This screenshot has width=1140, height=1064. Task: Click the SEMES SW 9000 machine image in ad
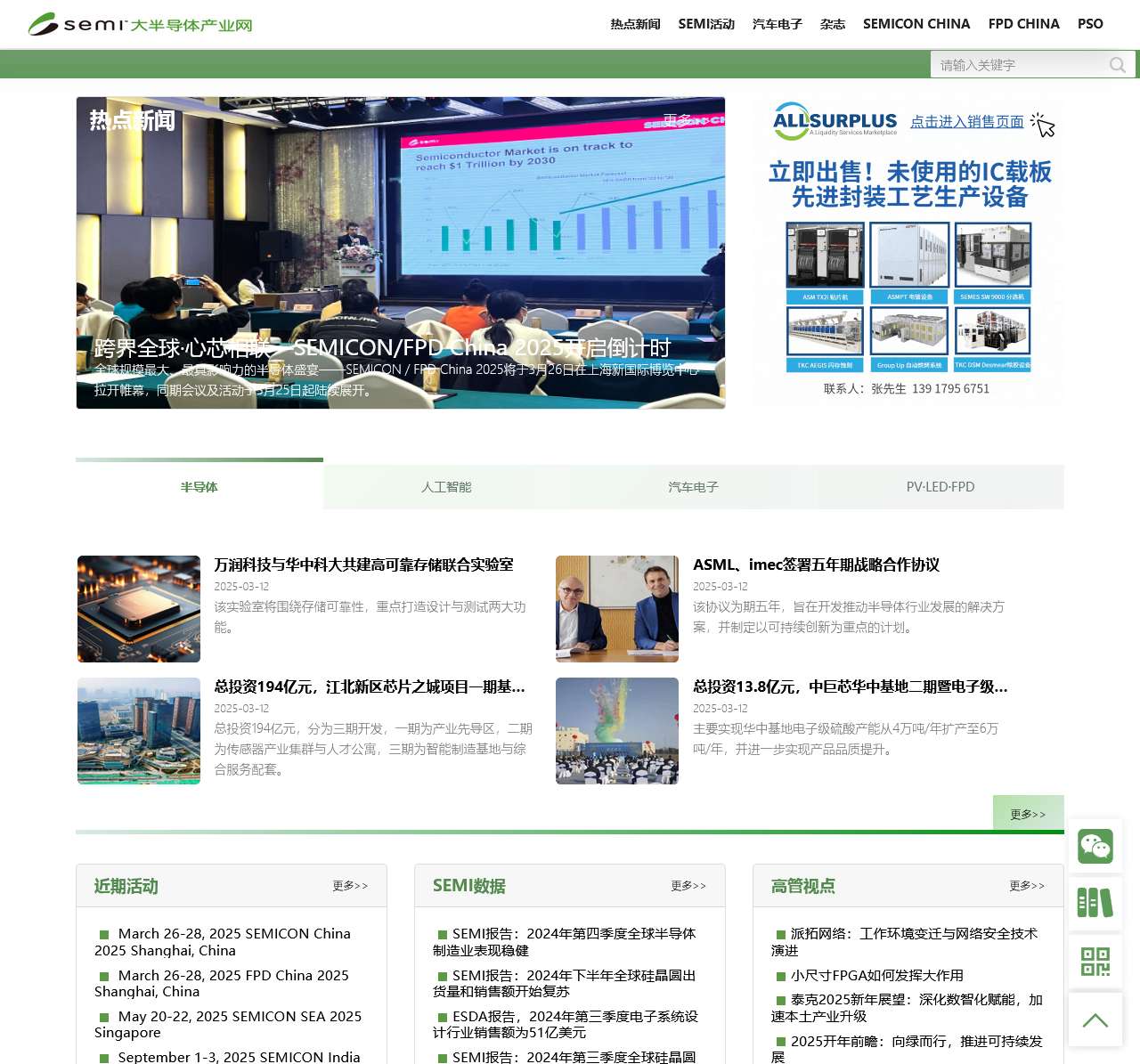click(x=993, y=255)
